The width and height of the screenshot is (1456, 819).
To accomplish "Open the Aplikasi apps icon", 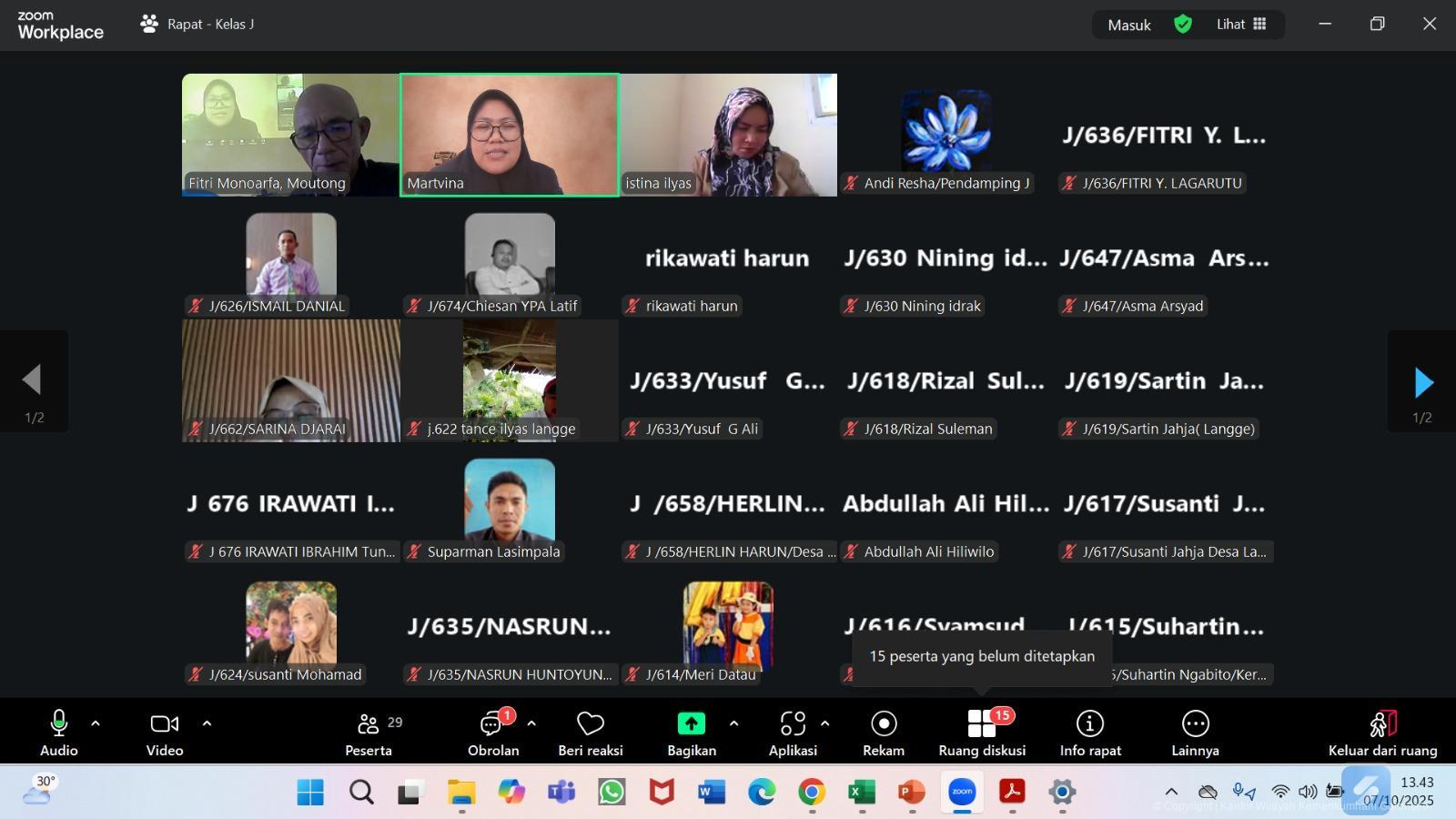I will (x=793, y=724).
